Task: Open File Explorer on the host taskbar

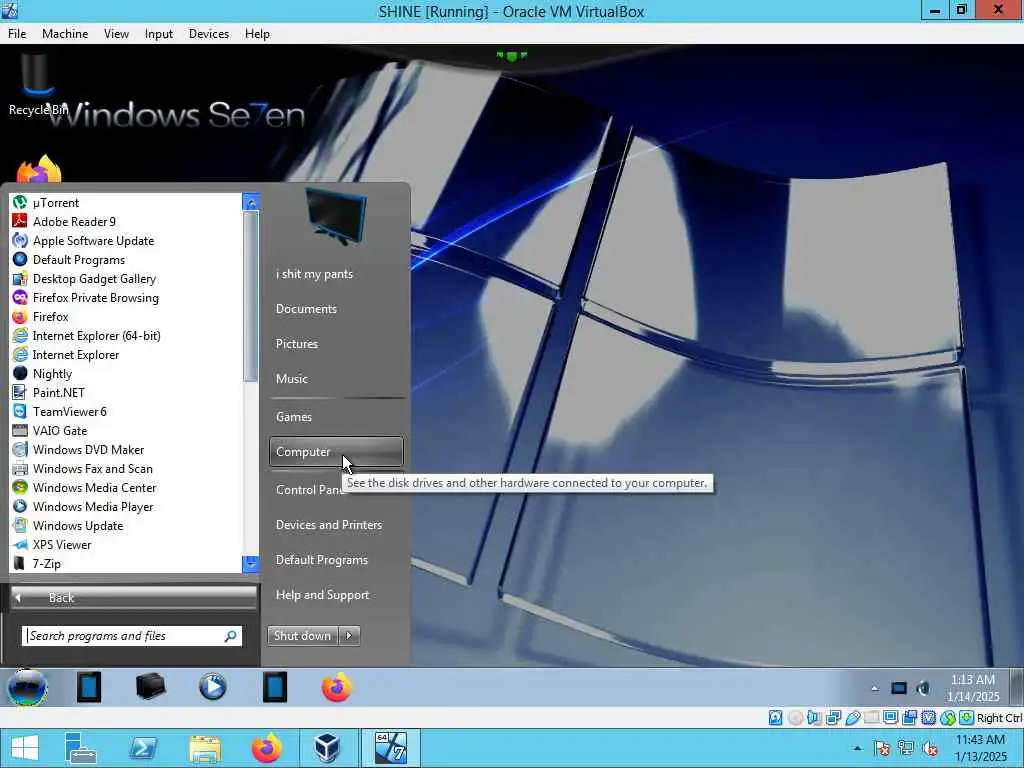Action: (x=204, y=748)
